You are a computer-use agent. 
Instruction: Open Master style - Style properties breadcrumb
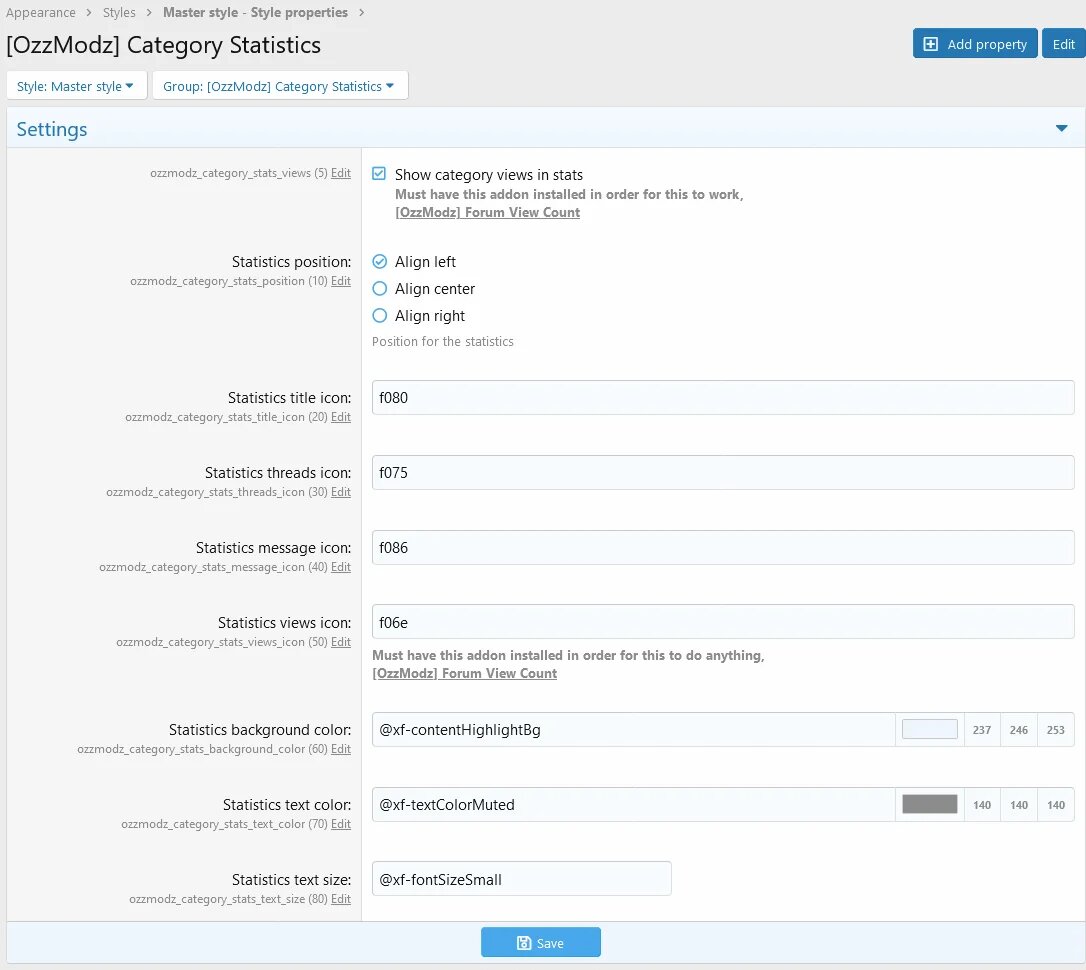255,13
